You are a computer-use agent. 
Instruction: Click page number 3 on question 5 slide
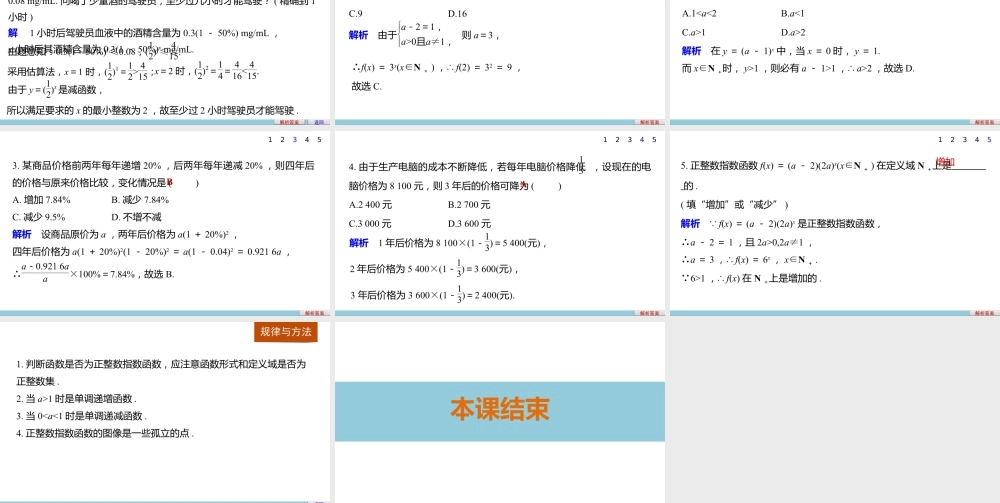(x=965, y=140)
